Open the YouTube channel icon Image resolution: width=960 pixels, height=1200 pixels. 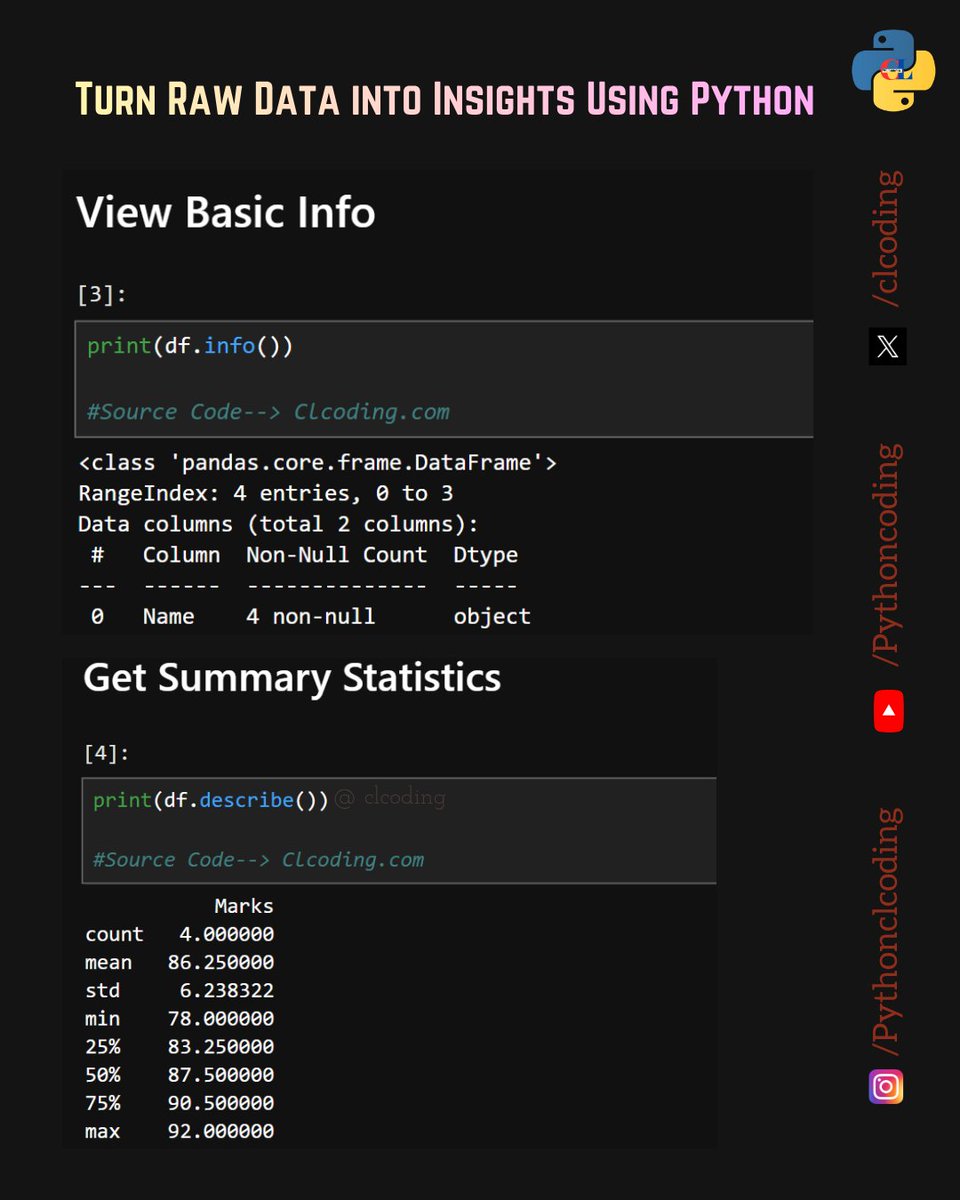click(x=888, y=711)
